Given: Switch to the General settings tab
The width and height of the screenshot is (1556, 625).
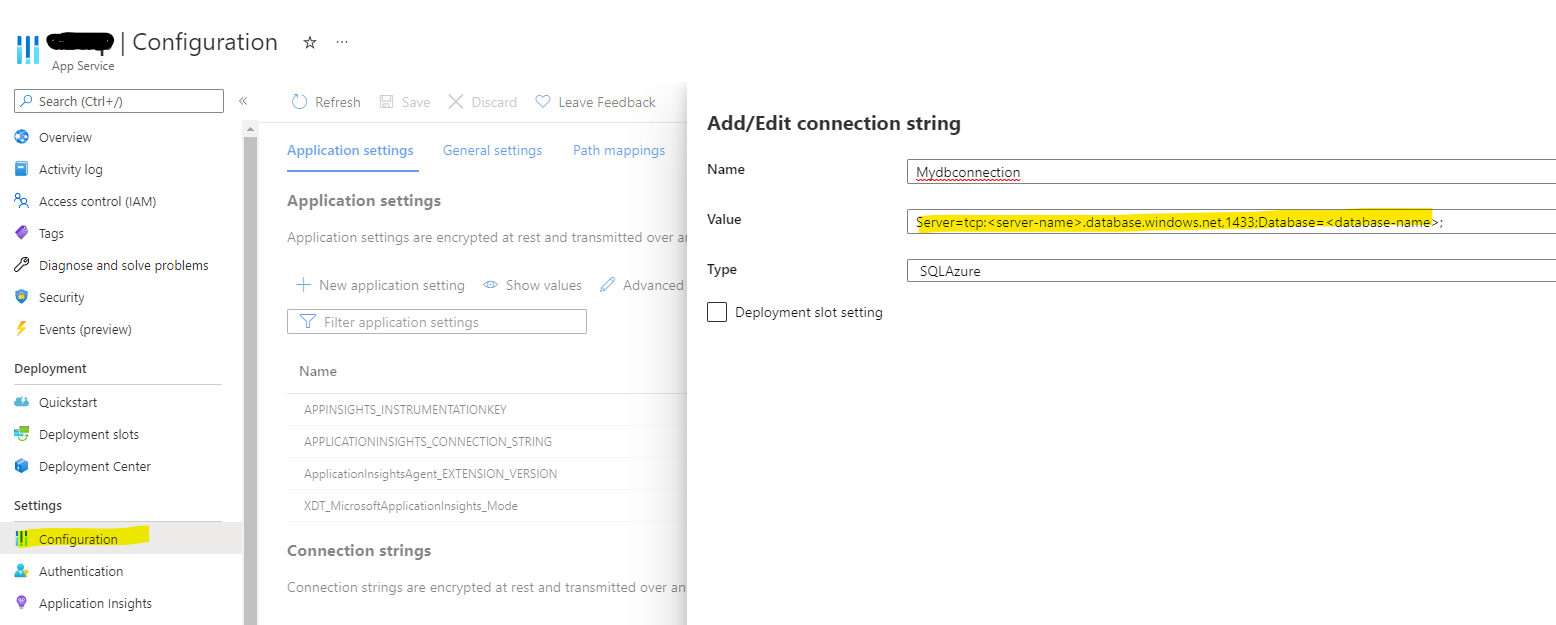Looking at the screenshot, I should [492, 150].
